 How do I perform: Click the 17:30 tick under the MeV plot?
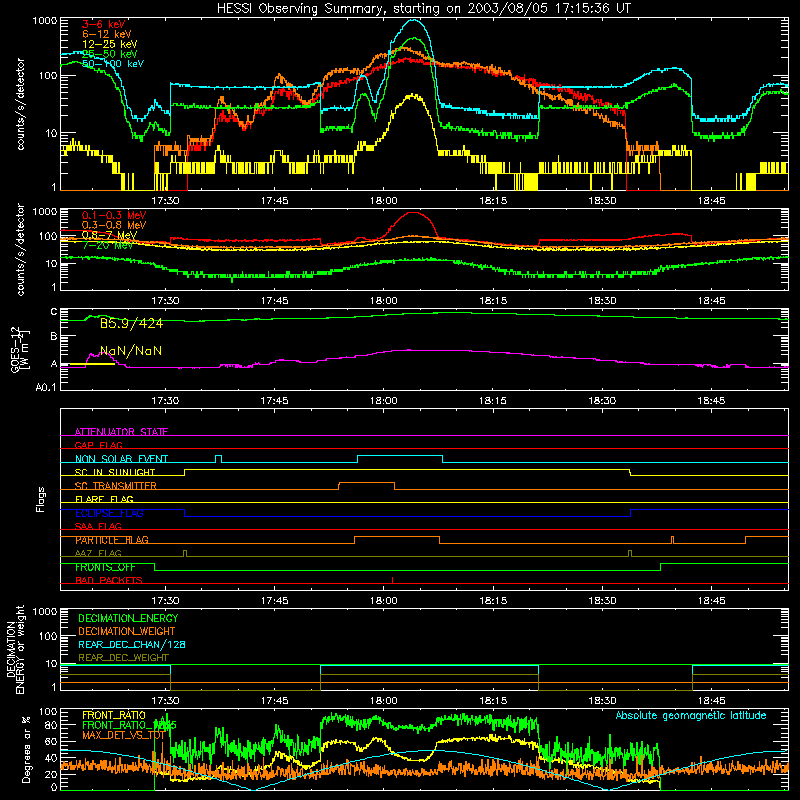(x=165, y=301)
